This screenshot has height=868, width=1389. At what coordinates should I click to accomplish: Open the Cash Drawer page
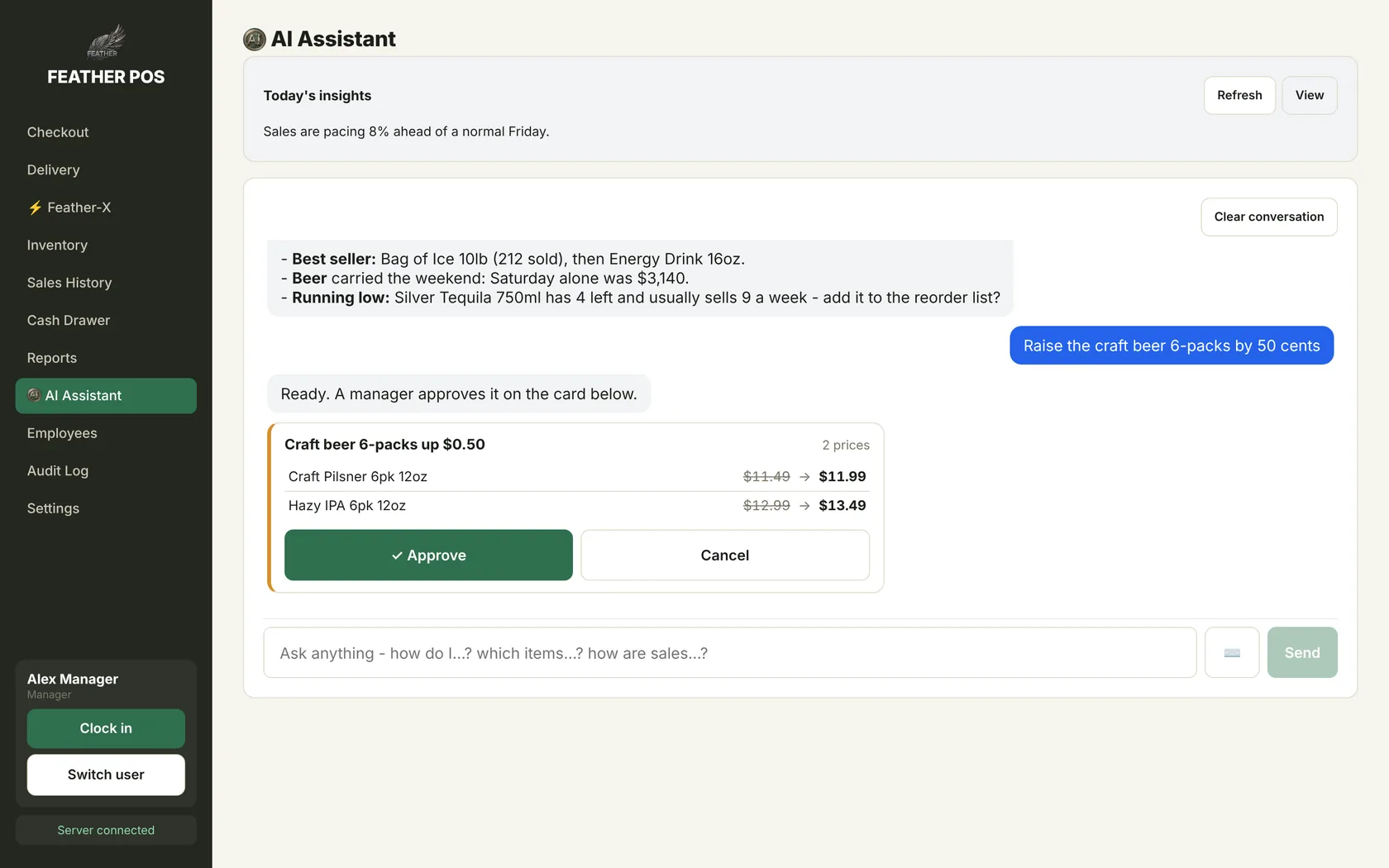[x=106, y=320]
